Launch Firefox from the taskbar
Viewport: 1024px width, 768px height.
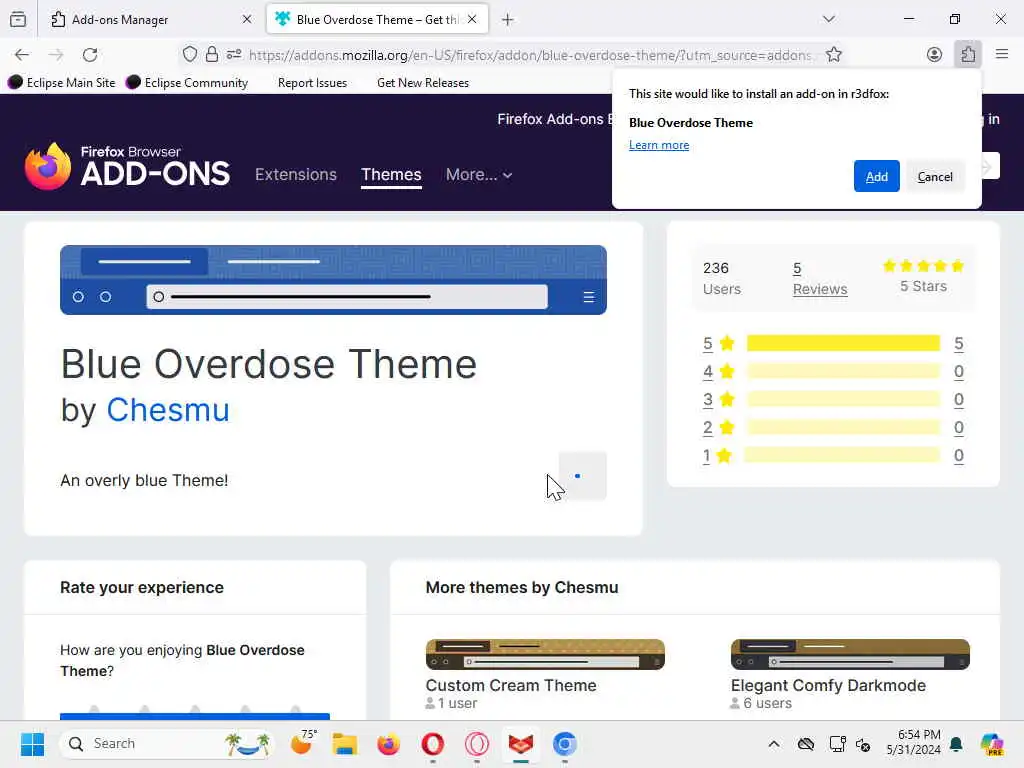tap(389, 744)
